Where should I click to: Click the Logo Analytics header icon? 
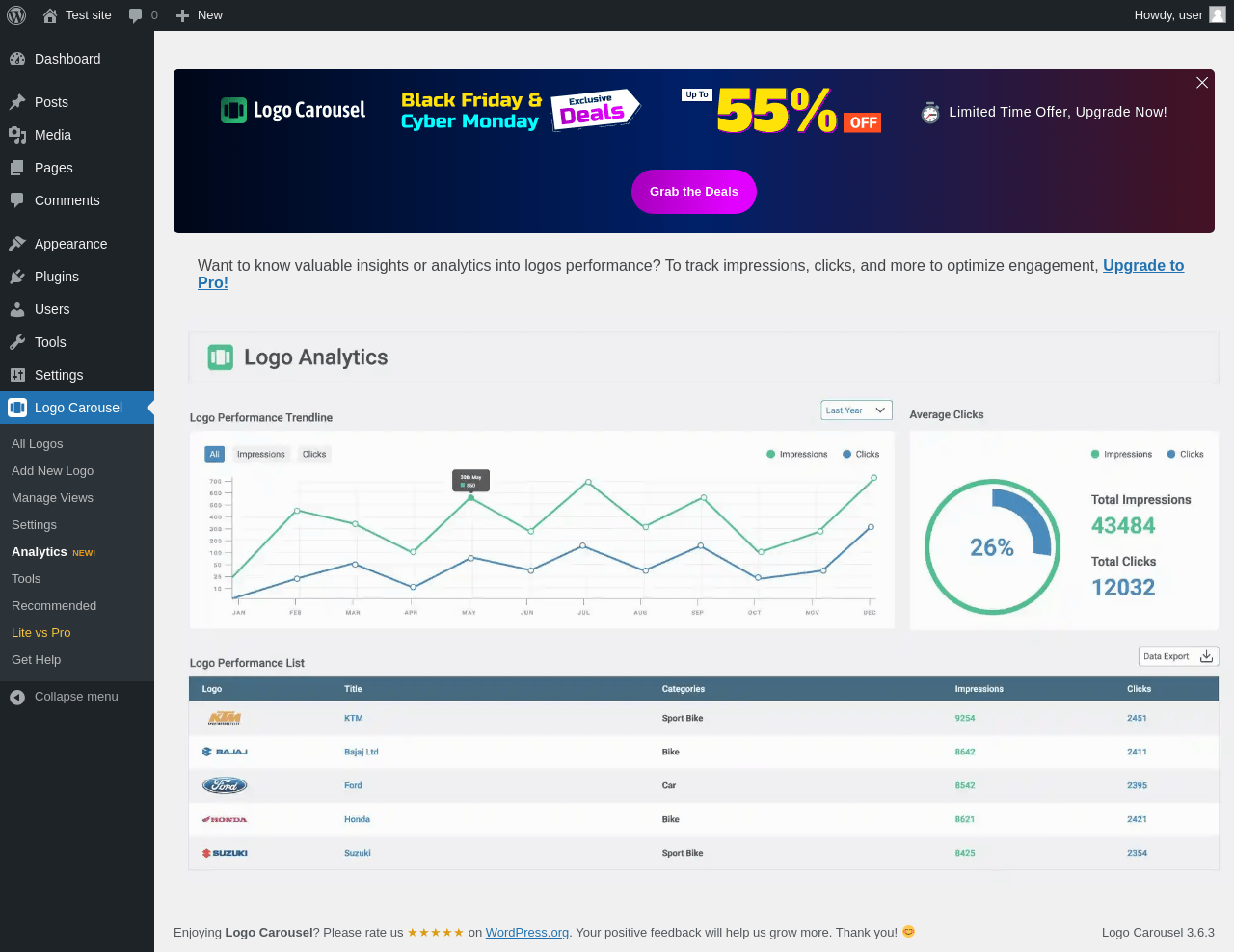[x=221, y=357]
